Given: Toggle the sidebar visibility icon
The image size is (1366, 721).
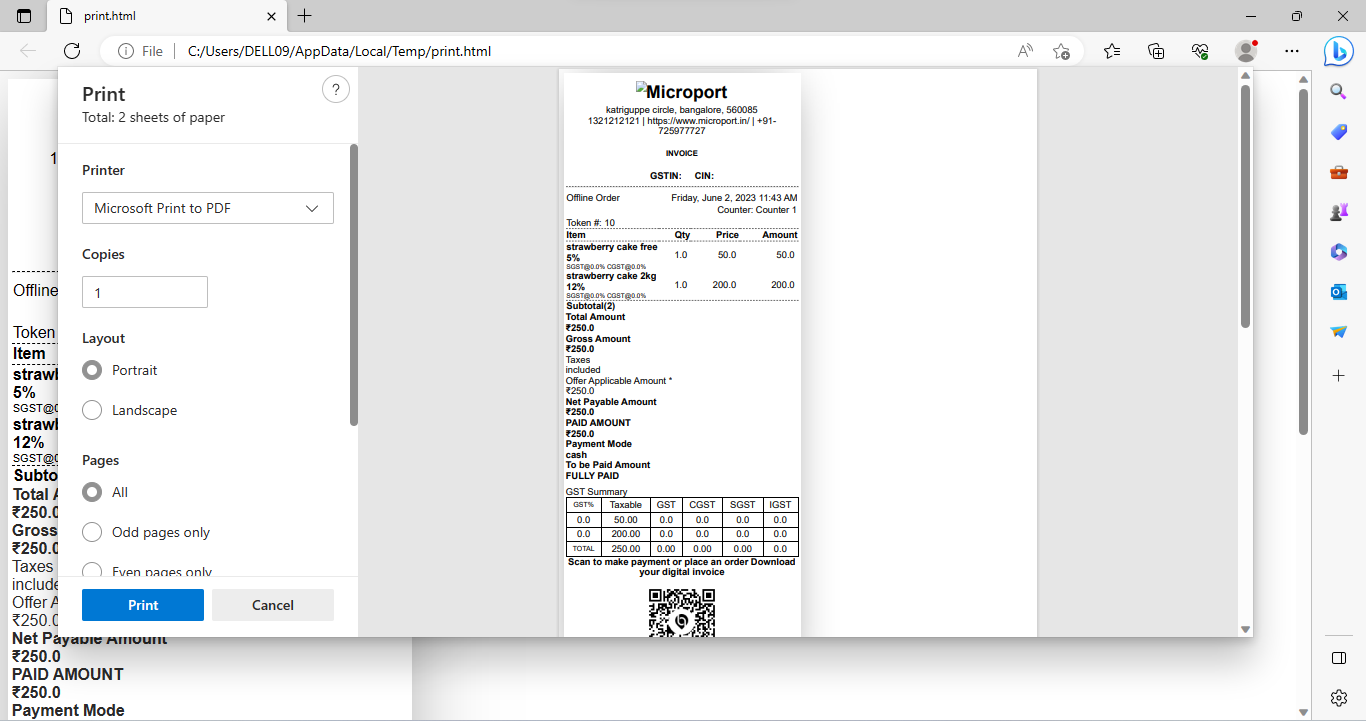Looking at the screenshot, I should click(x=1339, y=658).
